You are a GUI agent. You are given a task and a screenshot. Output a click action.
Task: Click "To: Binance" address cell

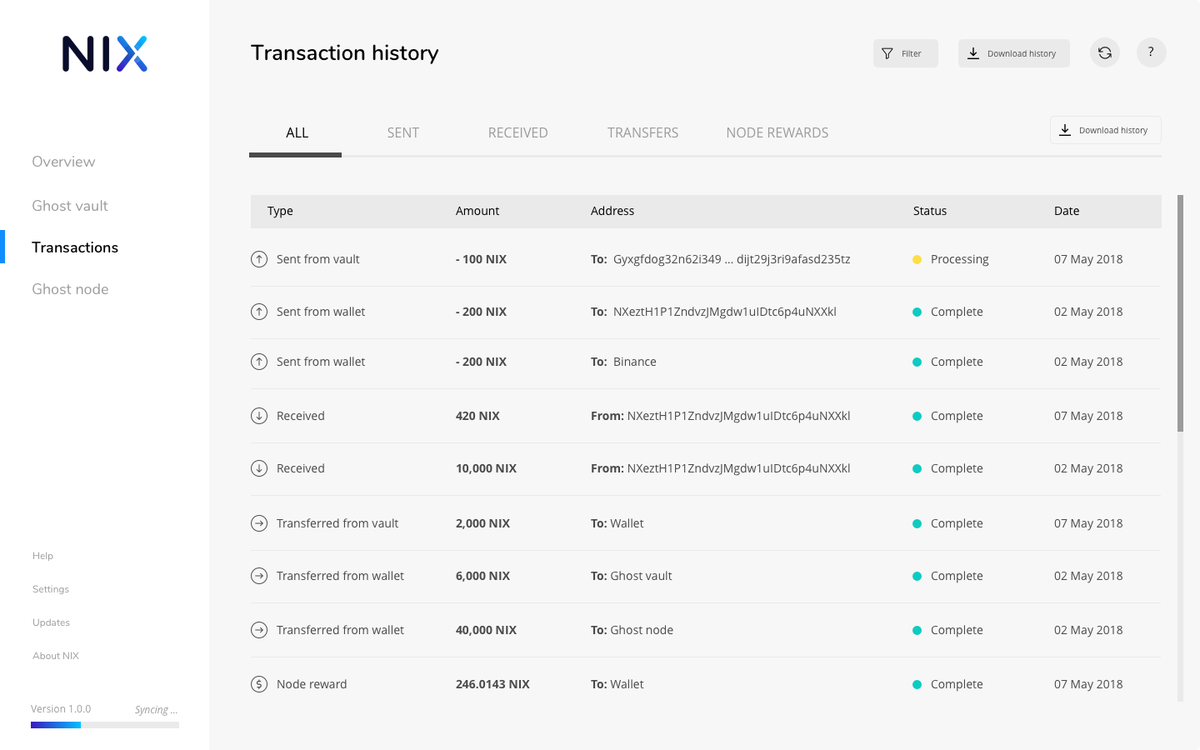coord(623,362)
